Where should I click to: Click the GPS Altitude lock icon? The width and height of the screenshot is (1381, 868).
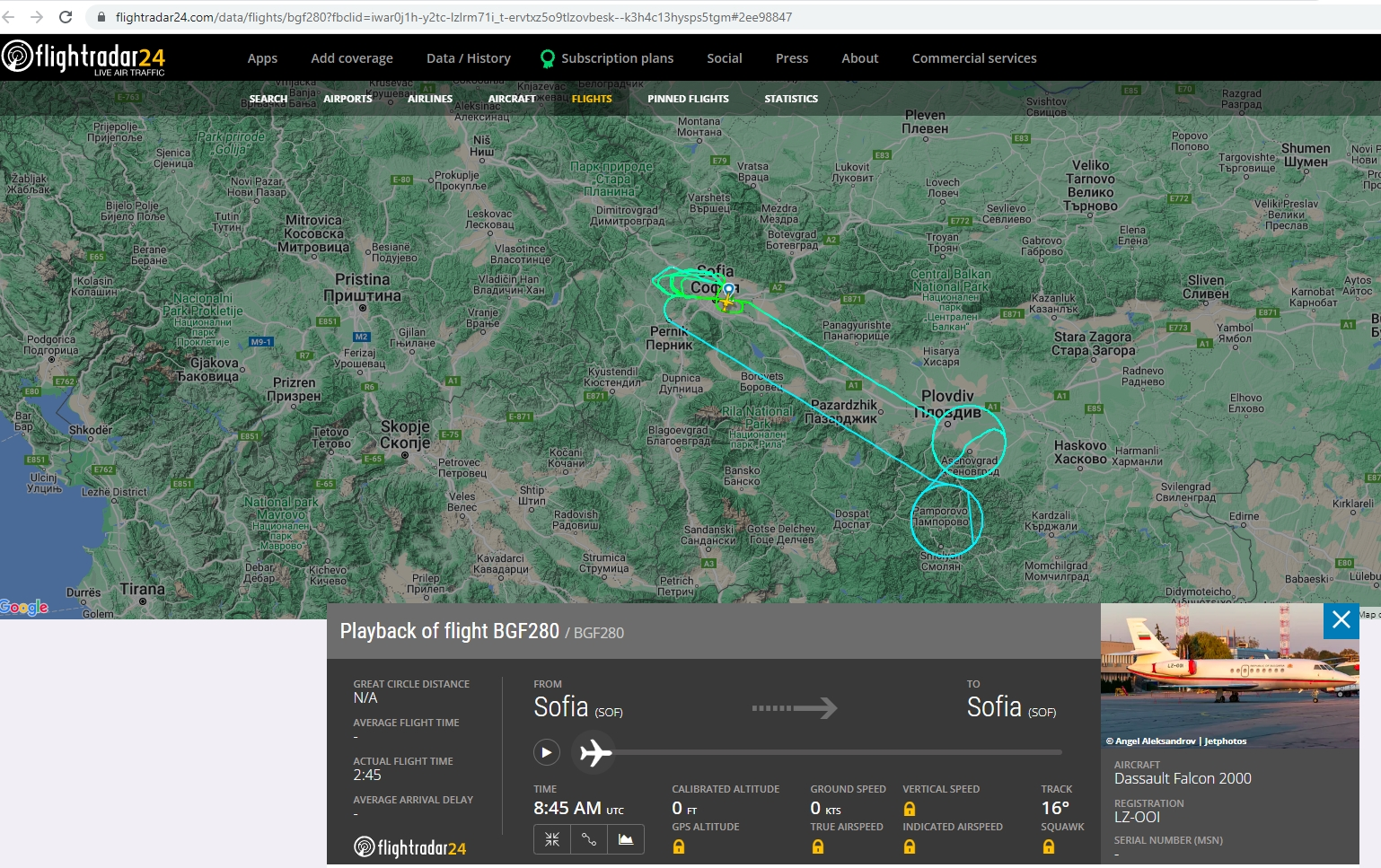pyautogui.click(x=679, y=846)
